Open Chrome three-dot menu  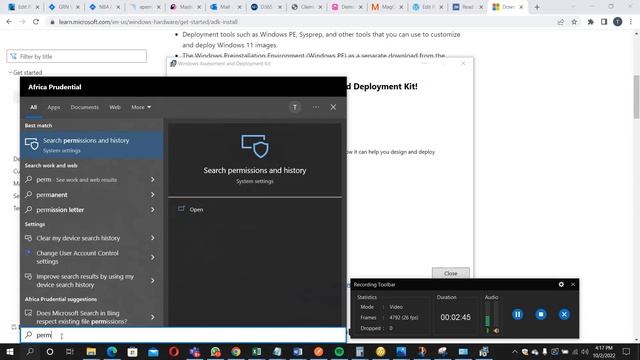[631, 22]
